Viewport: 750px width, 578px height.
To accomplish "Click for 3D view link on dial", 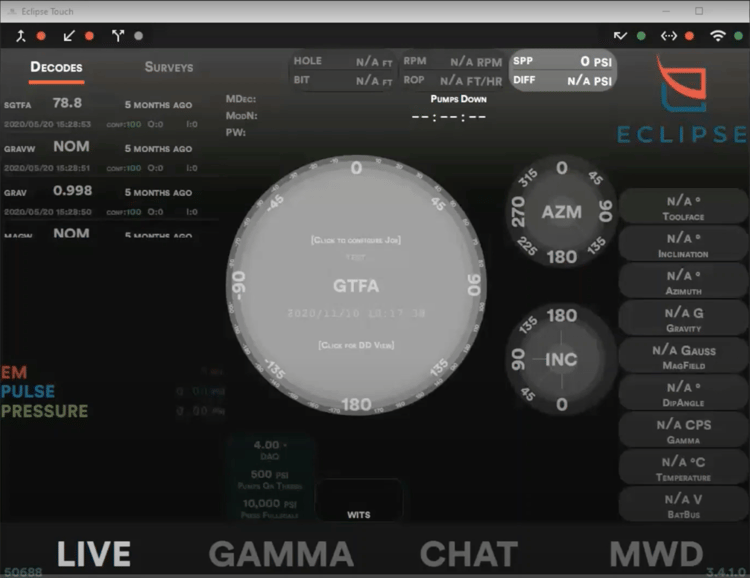I will coord(356,345).
